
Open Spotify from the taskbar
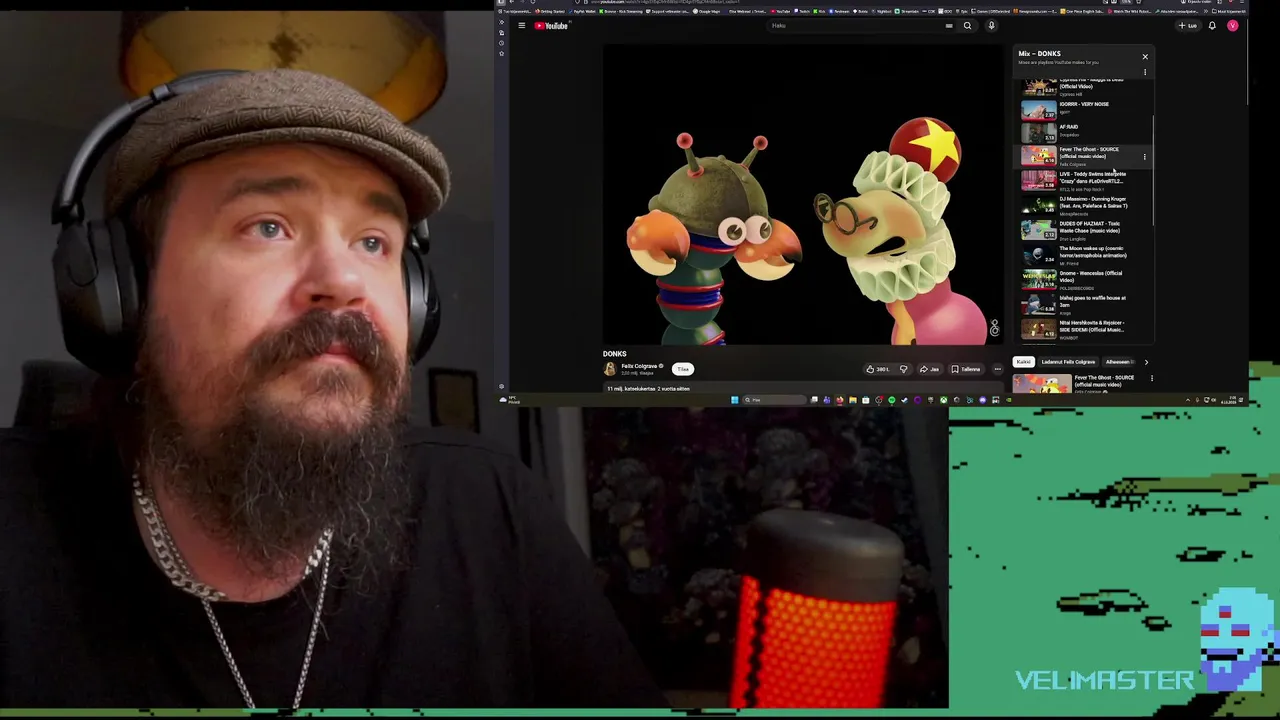[892, 400]
